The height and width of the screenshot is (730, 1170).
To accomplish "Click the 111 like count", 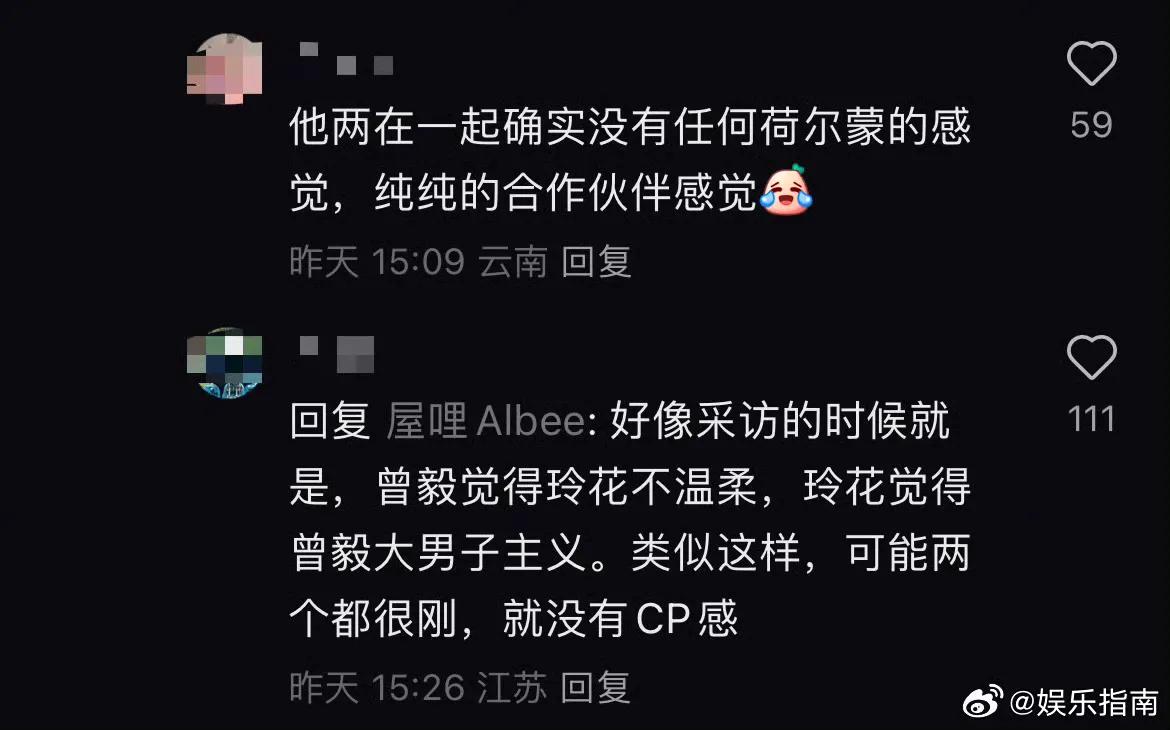I will [1091, 419].
